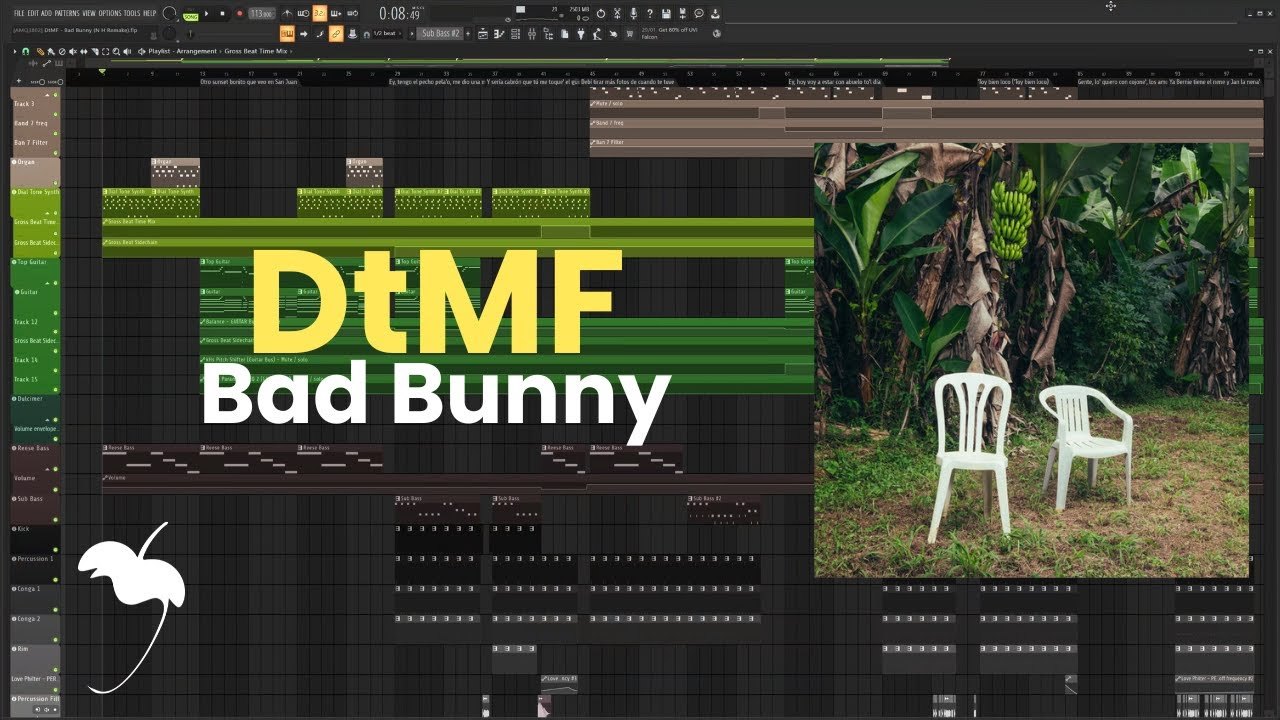Open the mixer icon in toolbar
The image size is (1280, 720).
(531, 34)
